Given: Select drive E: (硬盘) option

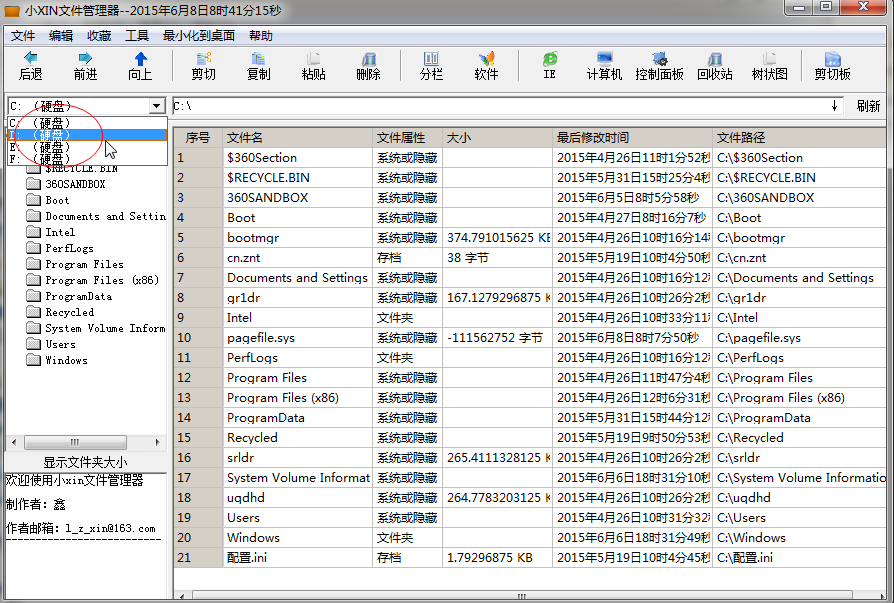Looking at the screenshot, I should click(87, 147).
